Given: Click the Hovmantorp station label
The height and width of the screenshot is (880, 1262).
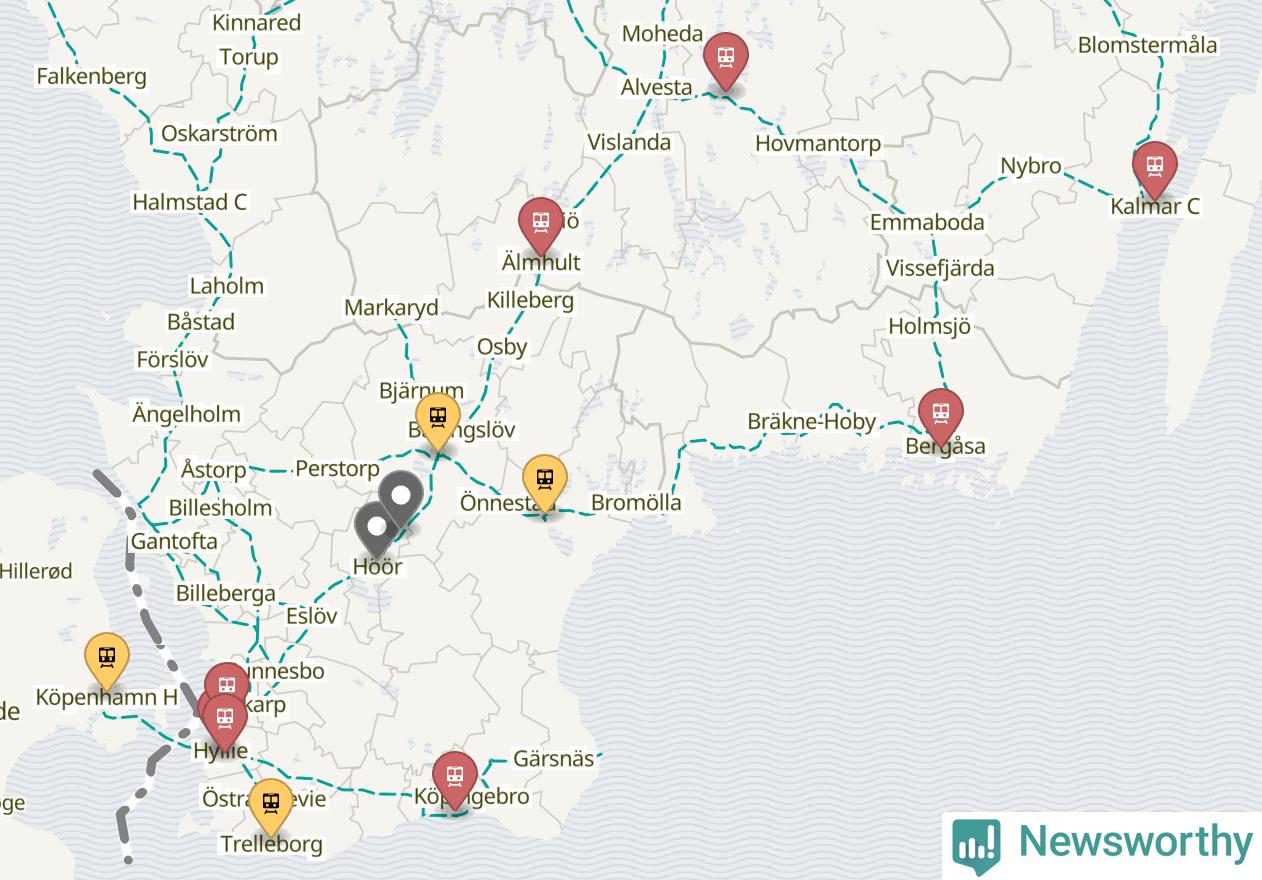Looking at the screenshot, I should tap(818, 144).
